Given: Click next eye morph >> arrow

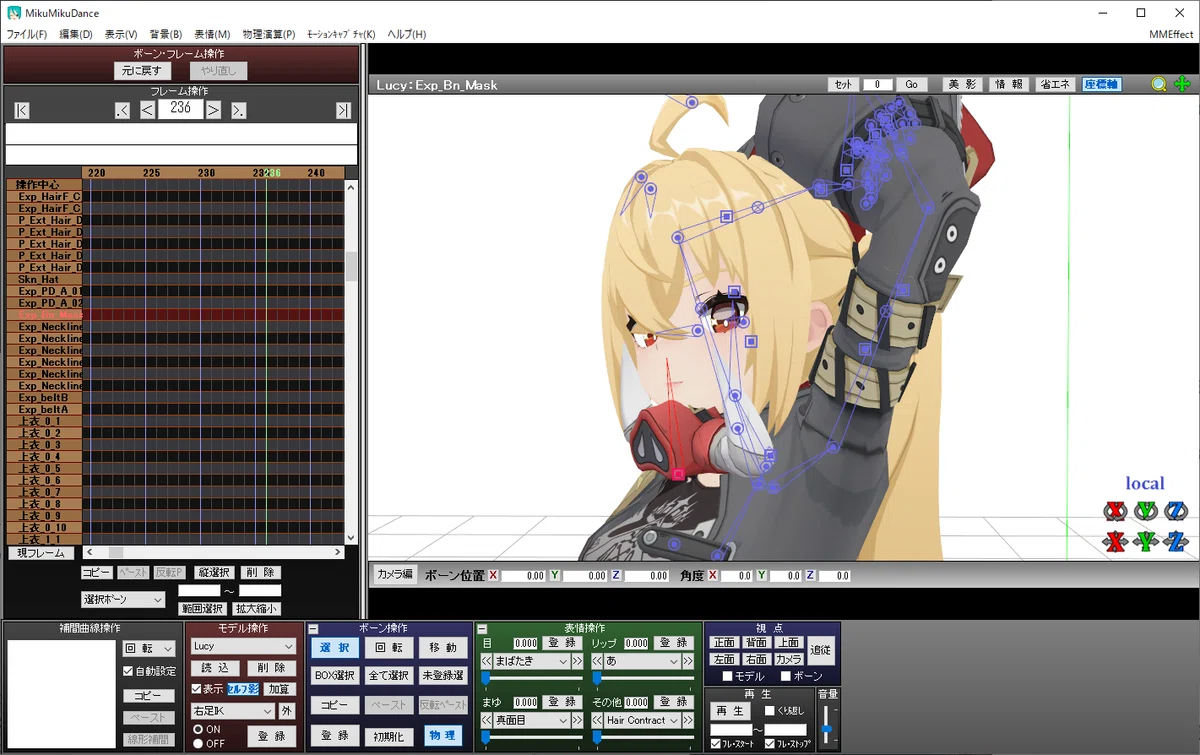Looking at the screenshot, I should 577,662.
